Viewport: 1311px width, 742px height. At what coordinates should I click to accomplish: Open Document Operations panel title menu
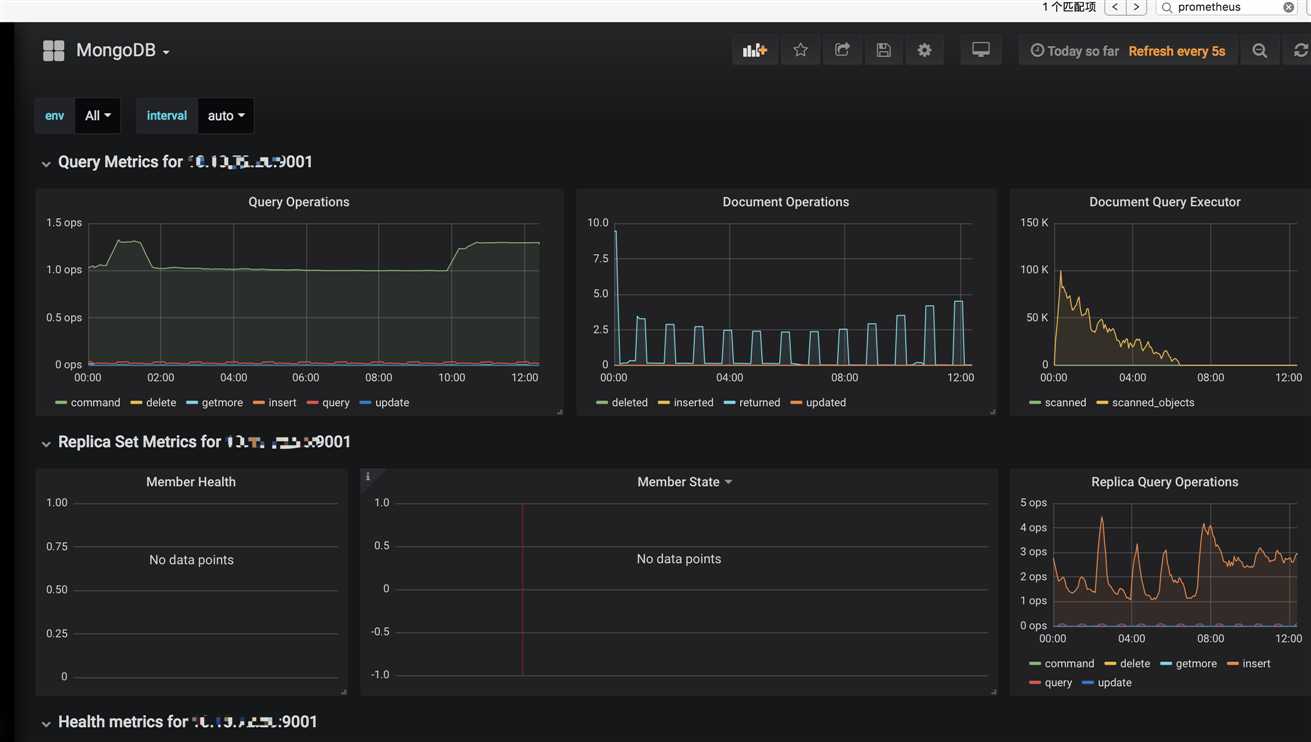pos(786,202)
